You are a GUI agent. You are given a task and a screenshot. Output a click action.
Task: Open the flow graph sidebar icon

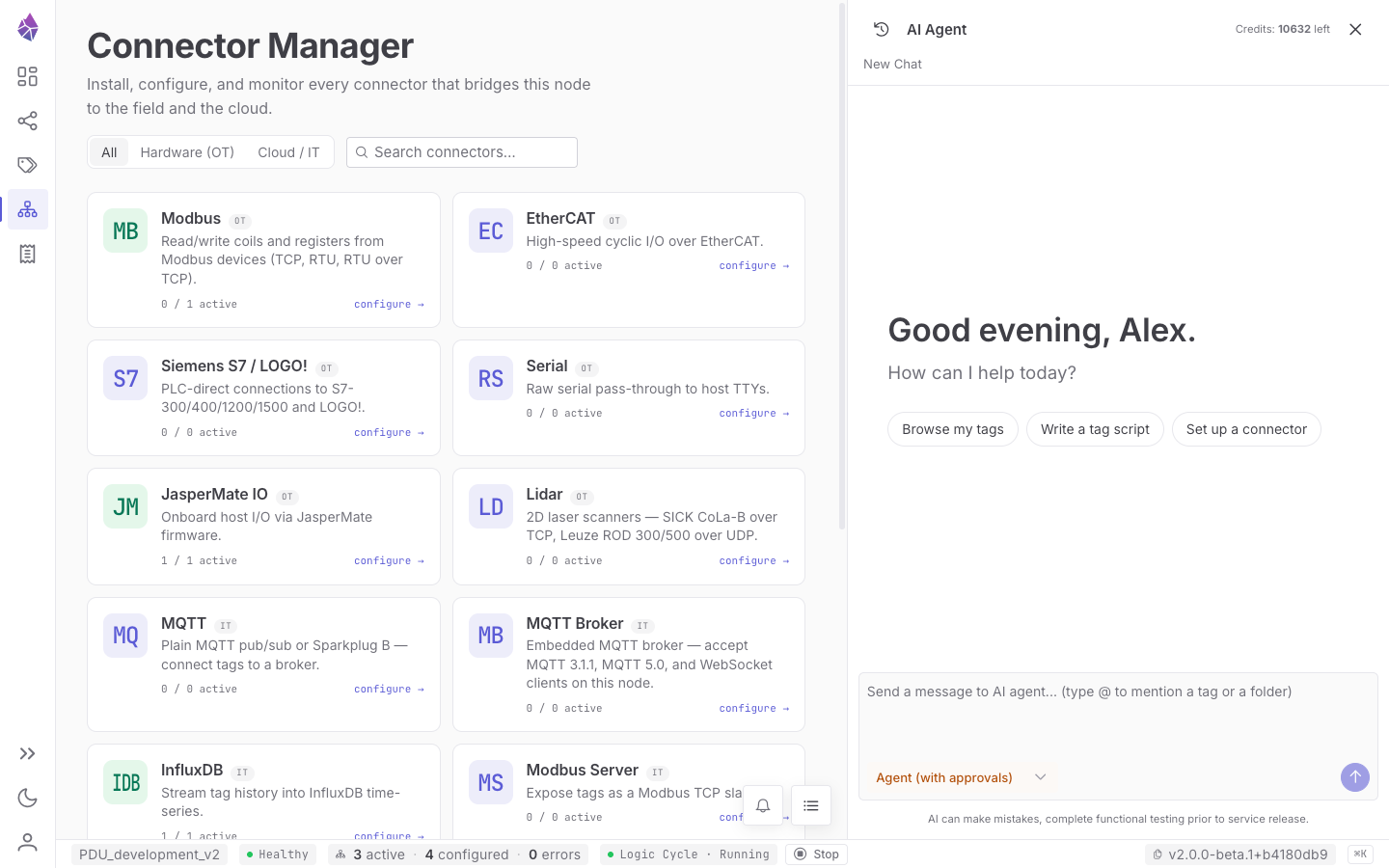(28, 121)
